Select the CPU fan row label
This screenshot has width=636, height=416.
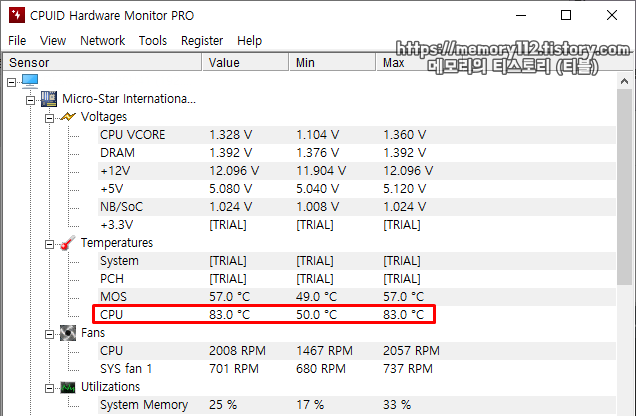[112, 351]
